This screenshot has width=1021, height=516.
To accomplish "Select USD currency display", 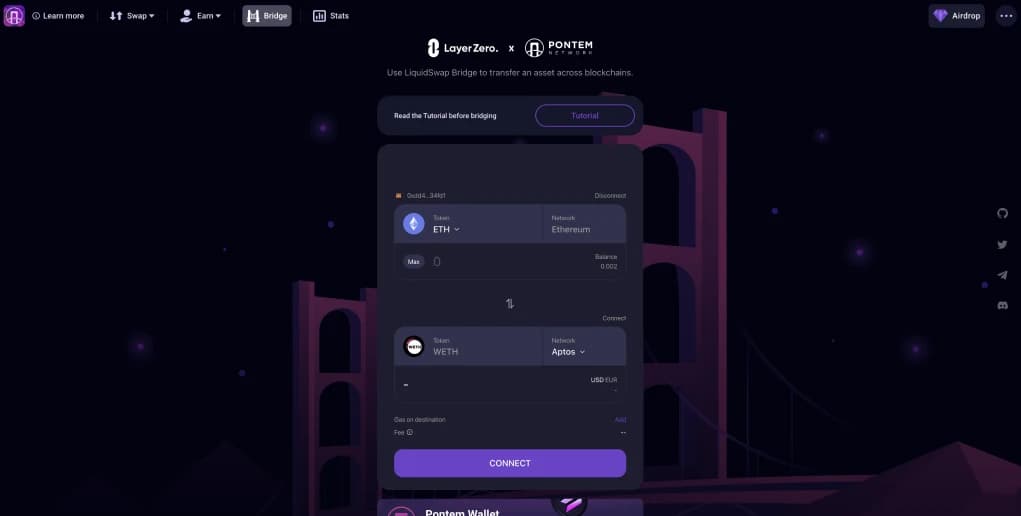I will (x=596, y=380).
